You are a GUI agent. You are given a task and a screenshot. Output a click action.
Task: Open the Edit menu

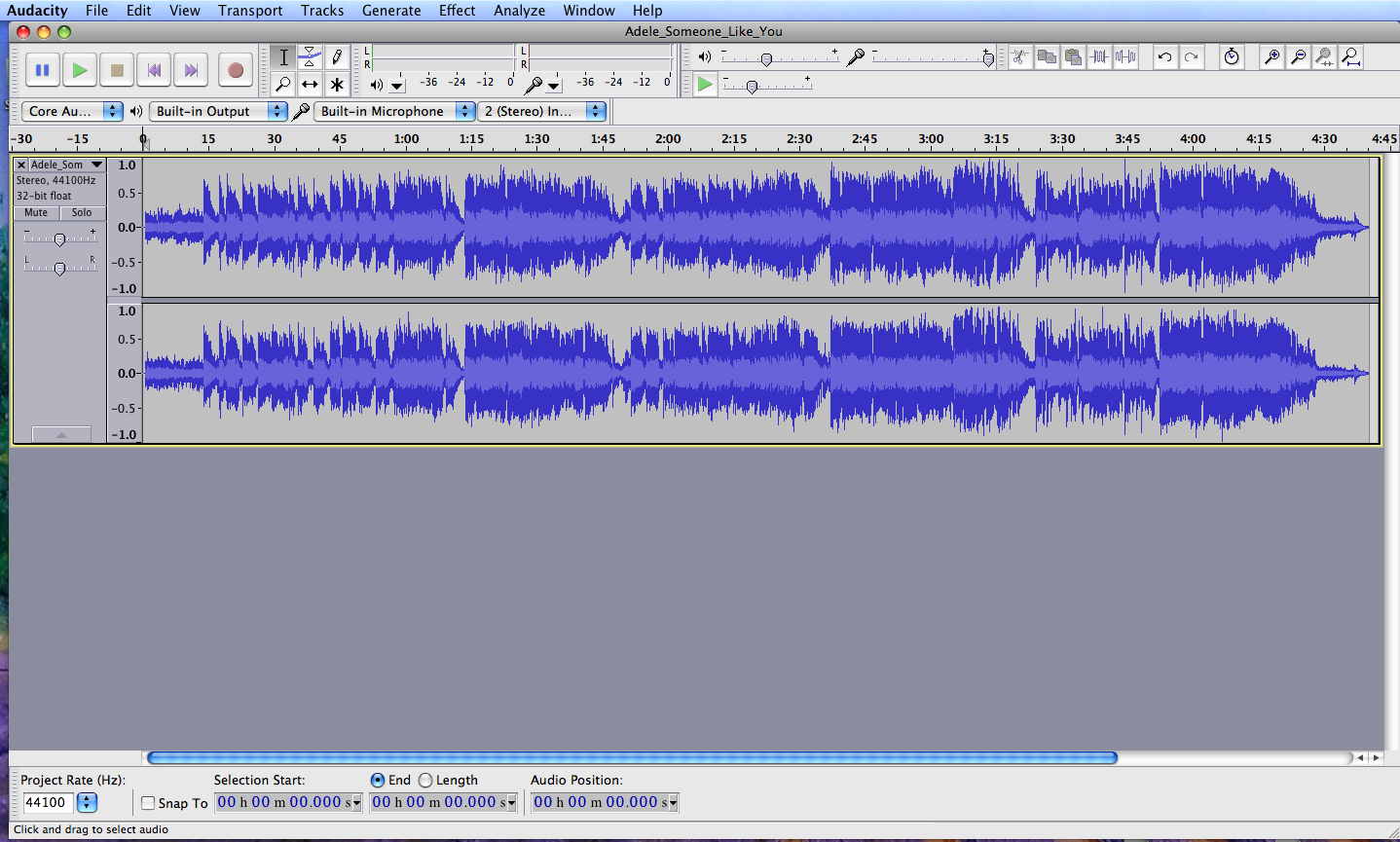pyautogui.click(x=139, y=11)
